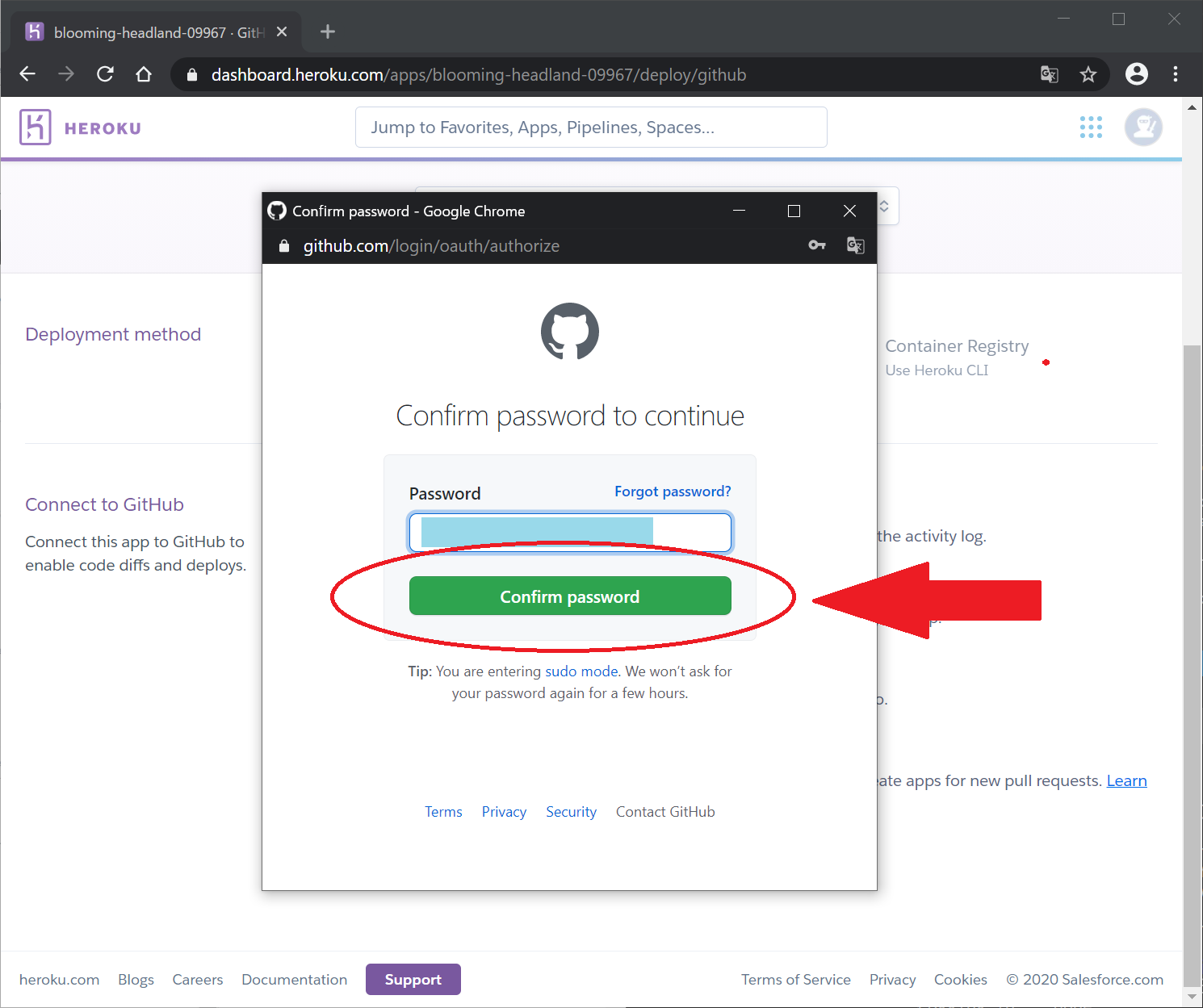The height and width of the screenshot is (1008, 1203).
Task: Go to the browser home page icon
Action: (x=144, y=74)
